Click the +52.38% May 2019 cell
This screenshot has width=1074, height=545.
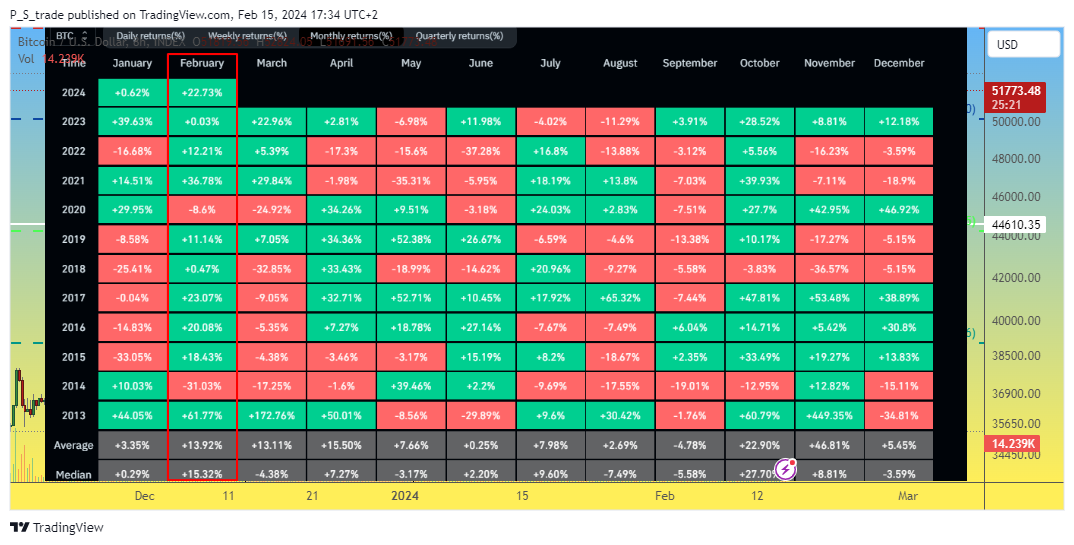(411, 240)
